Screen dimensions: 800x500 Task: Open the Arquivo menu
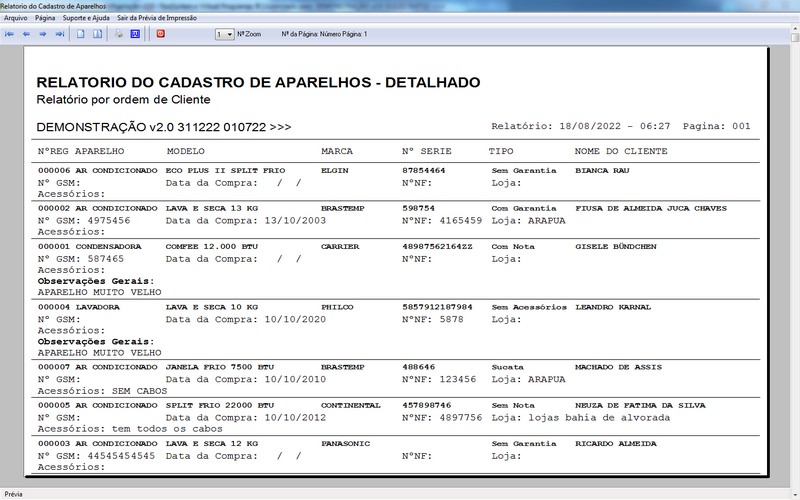pos(16,18)
